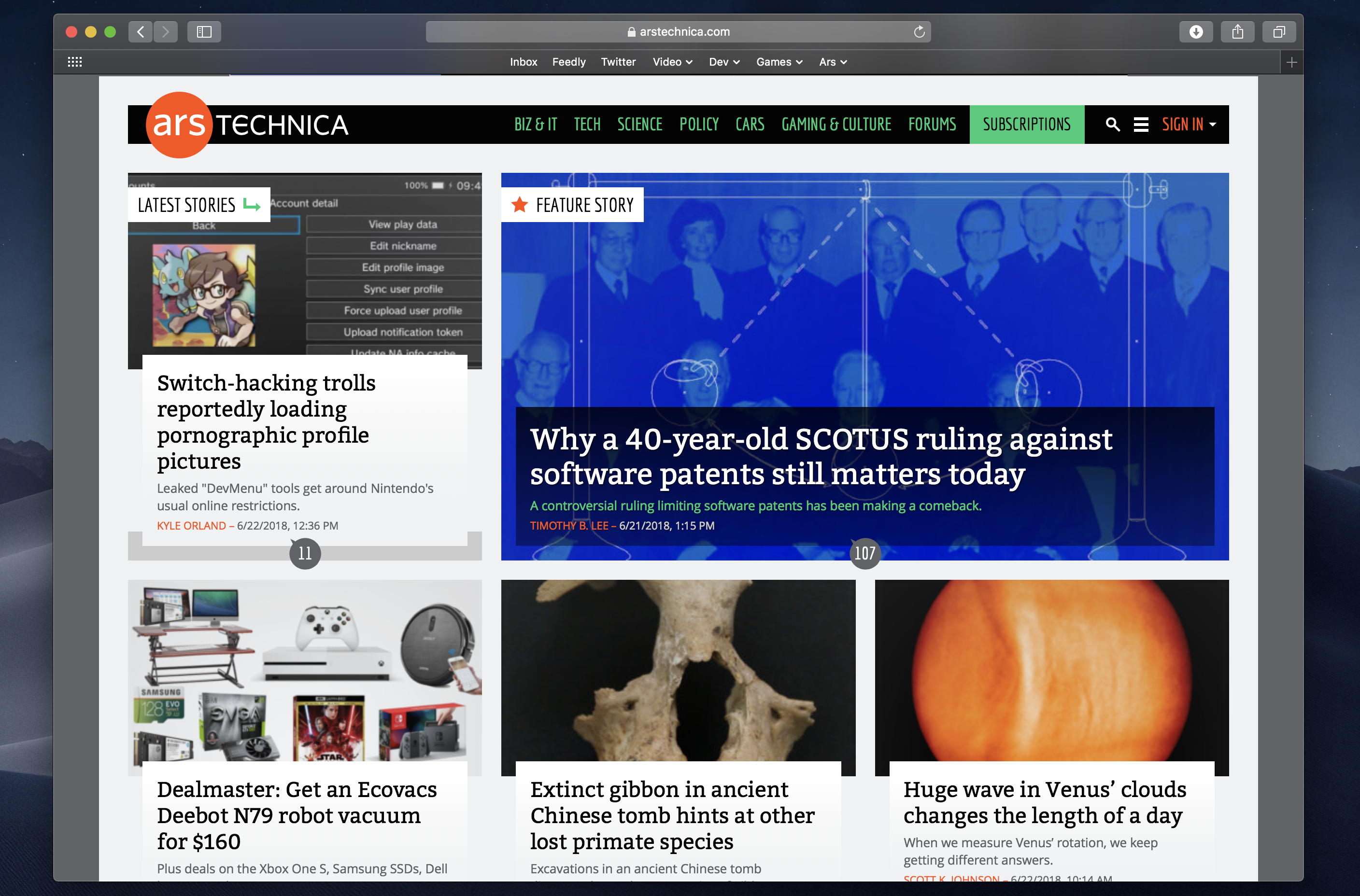
Task: Open the favorites grid icon
Action: [75, 62]
